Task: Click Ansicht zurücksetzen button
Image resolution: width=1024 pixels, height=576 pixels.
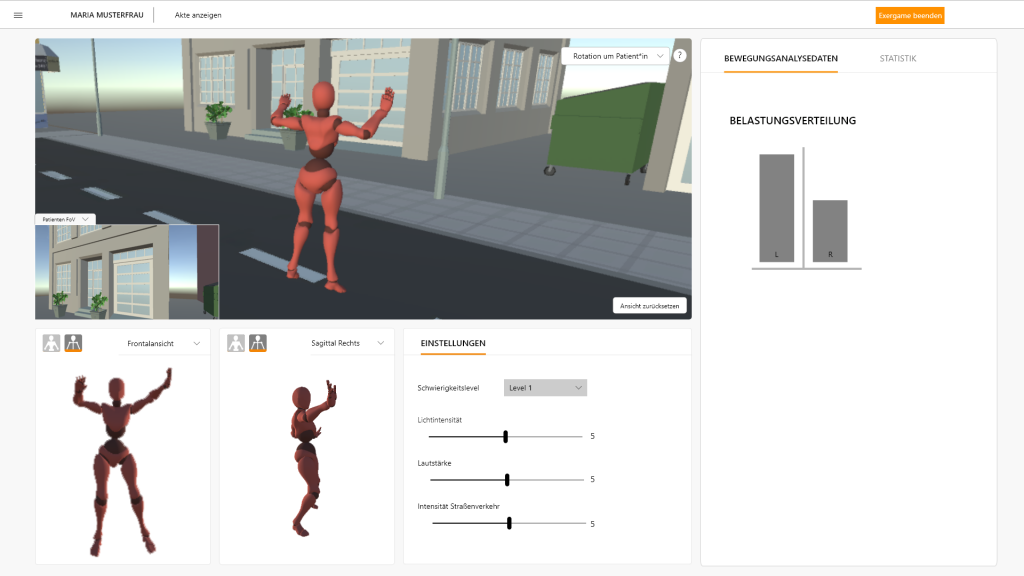Action: tap(650, 306)
